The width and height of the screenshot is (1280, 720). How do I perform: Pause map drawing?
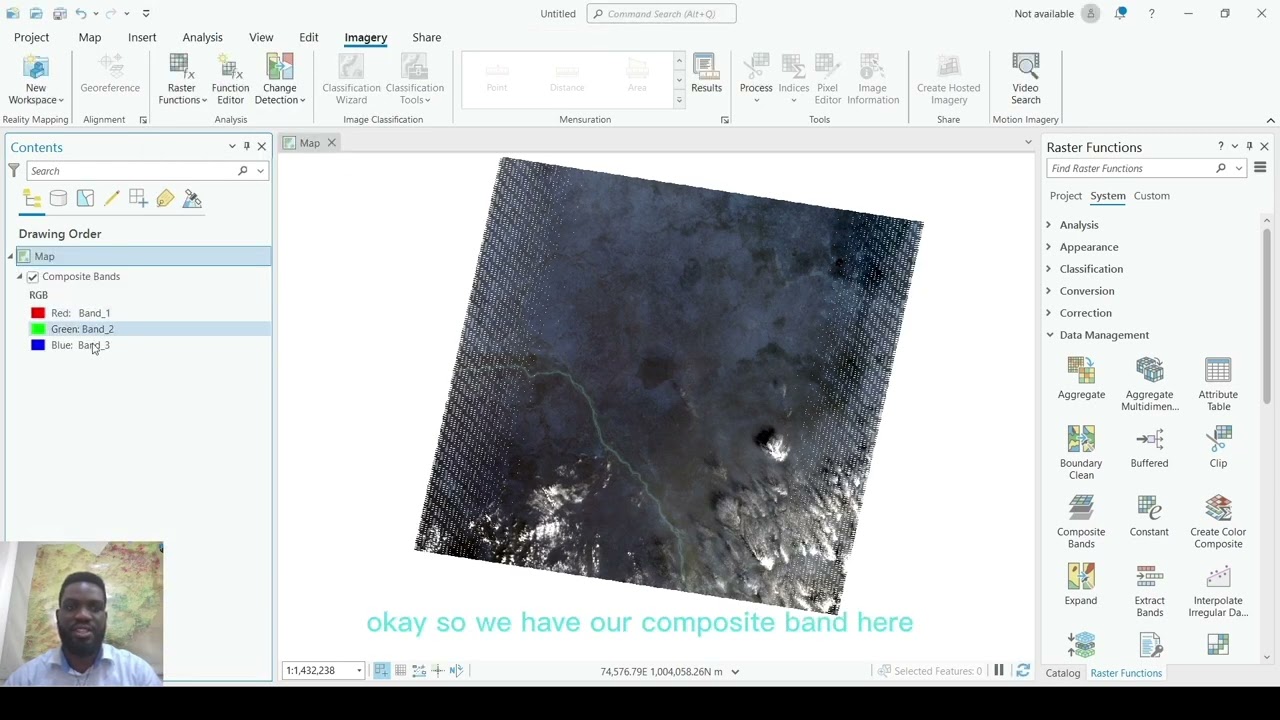tap(998, 671)
